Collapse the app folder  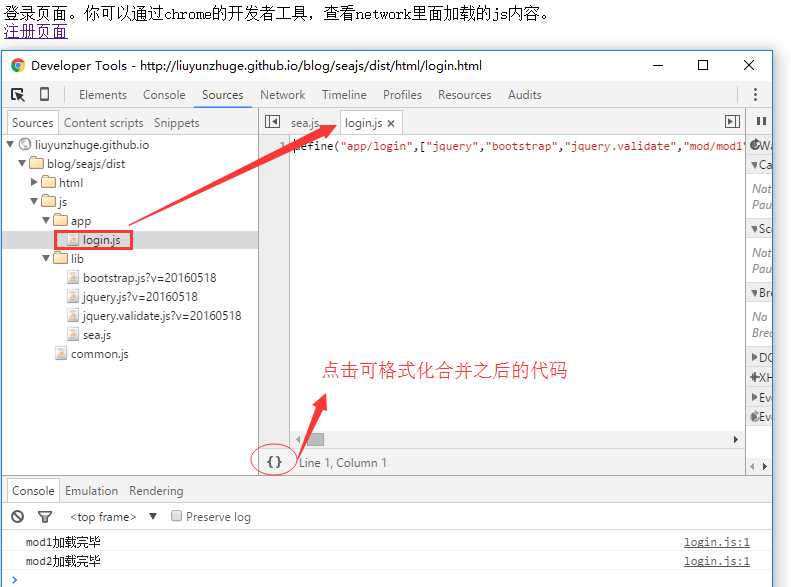pos(46,220)
